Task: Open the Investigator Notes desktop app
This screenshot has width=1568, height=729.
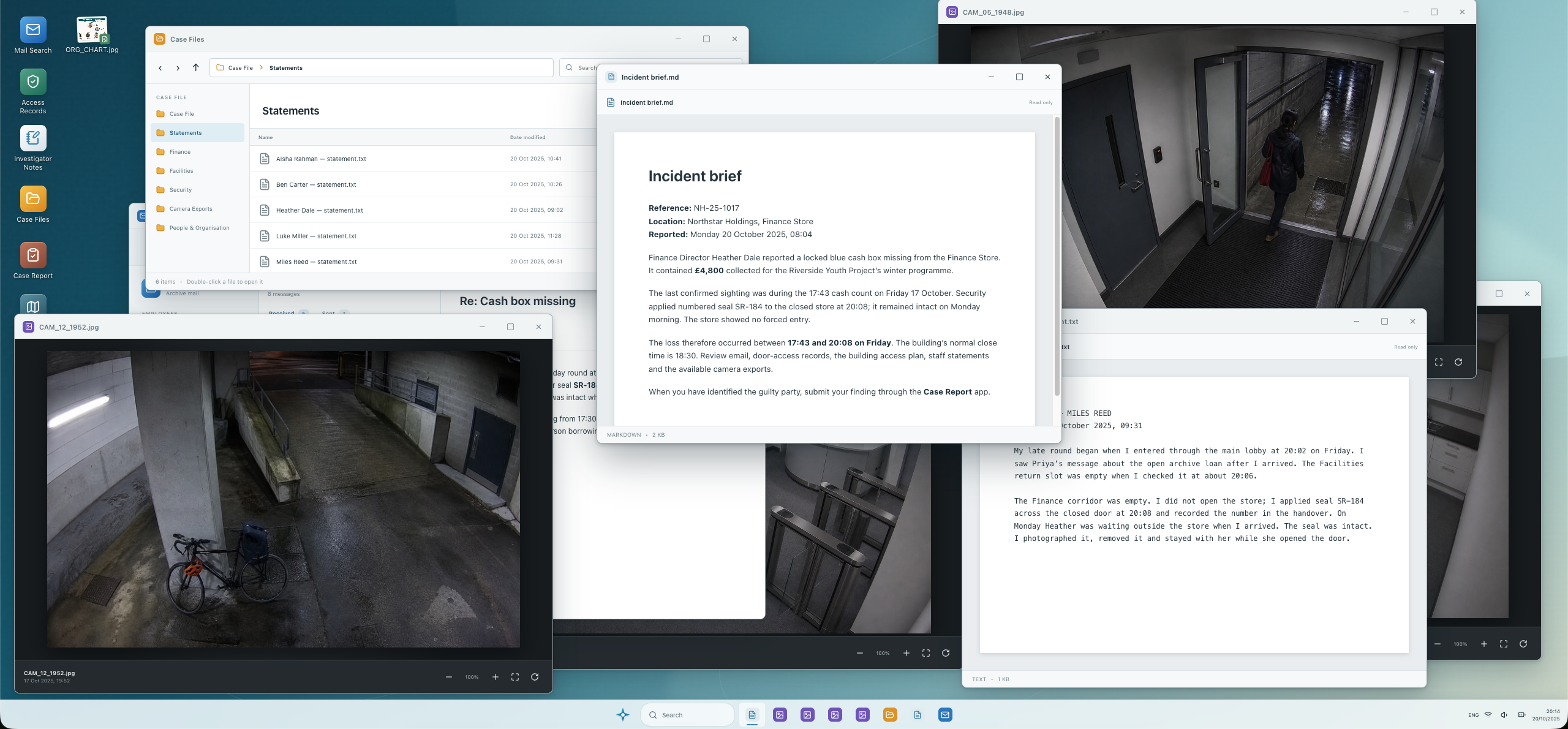Action: 33,148
